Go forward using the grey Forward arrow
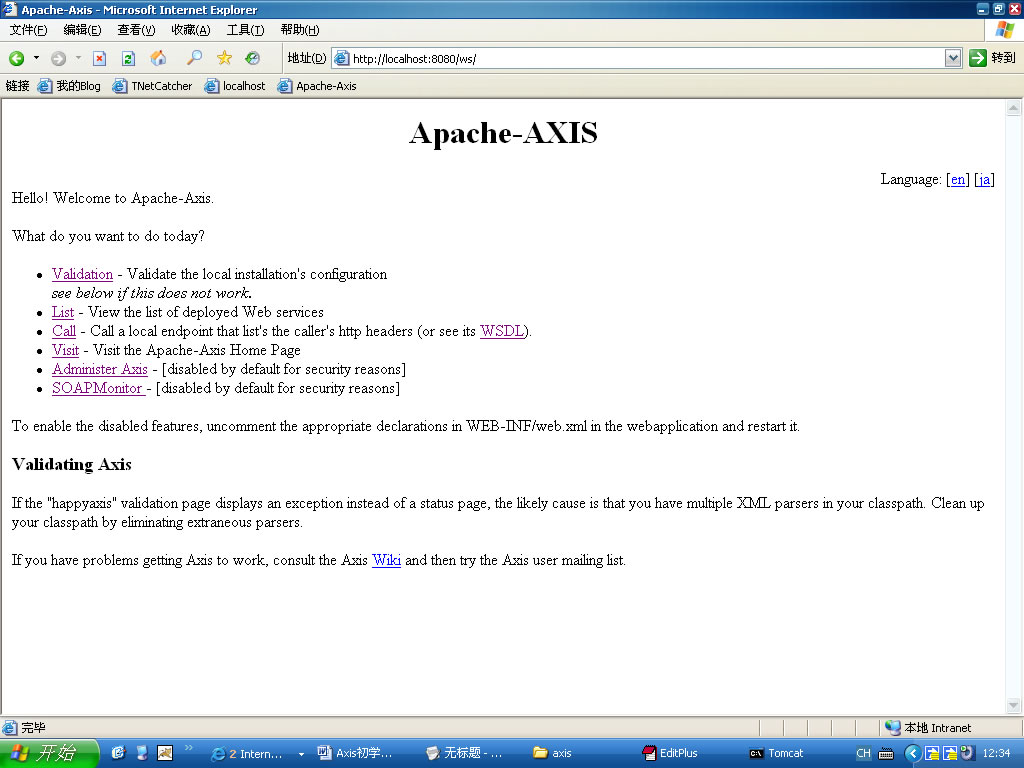The height and width of the screenshot is (768, 1024). coord(58,59)
